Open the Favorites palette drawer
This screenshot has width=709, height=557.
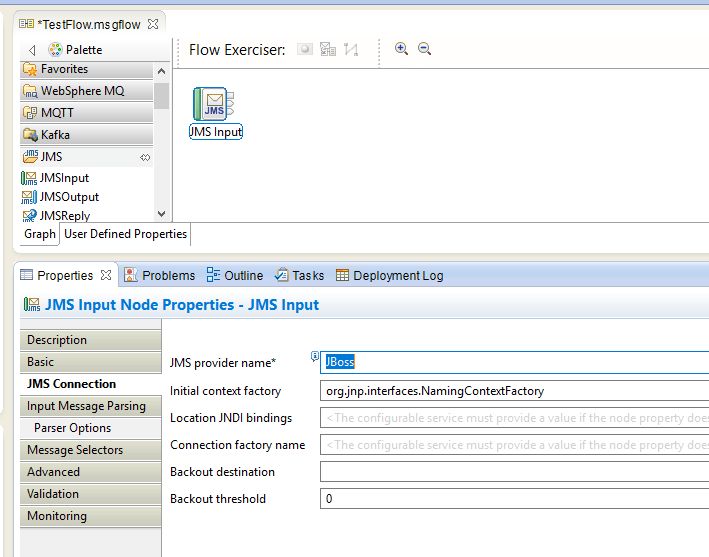[x=87, y=69]
